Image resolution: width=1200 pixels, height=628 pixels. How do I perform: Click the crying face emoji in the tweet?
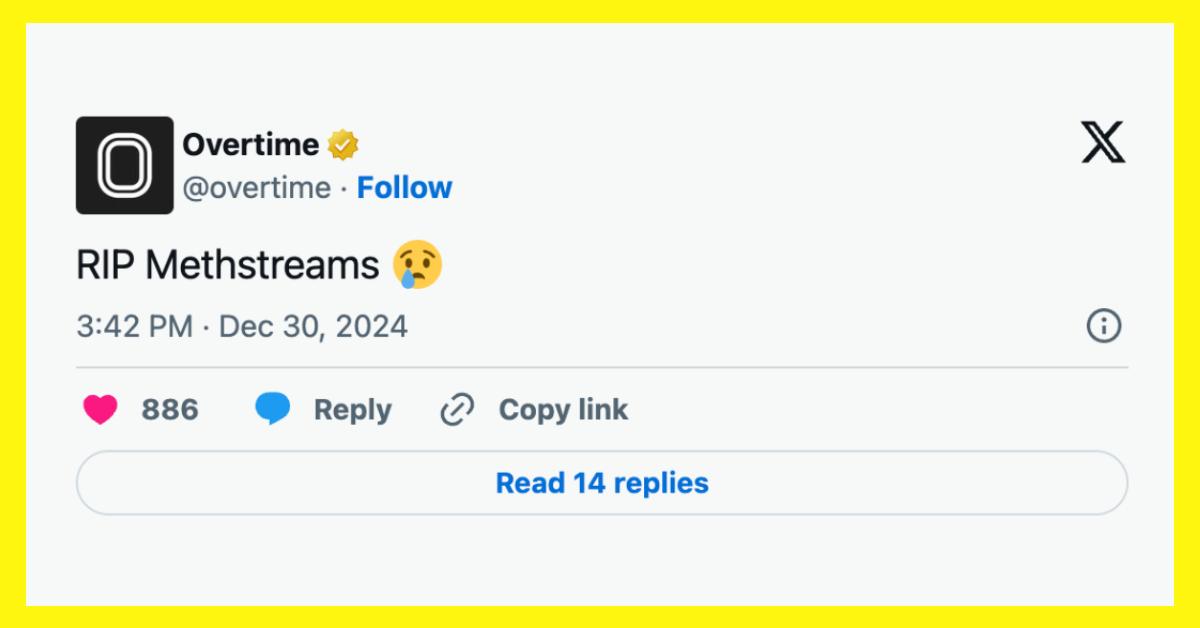pos(419,264)
